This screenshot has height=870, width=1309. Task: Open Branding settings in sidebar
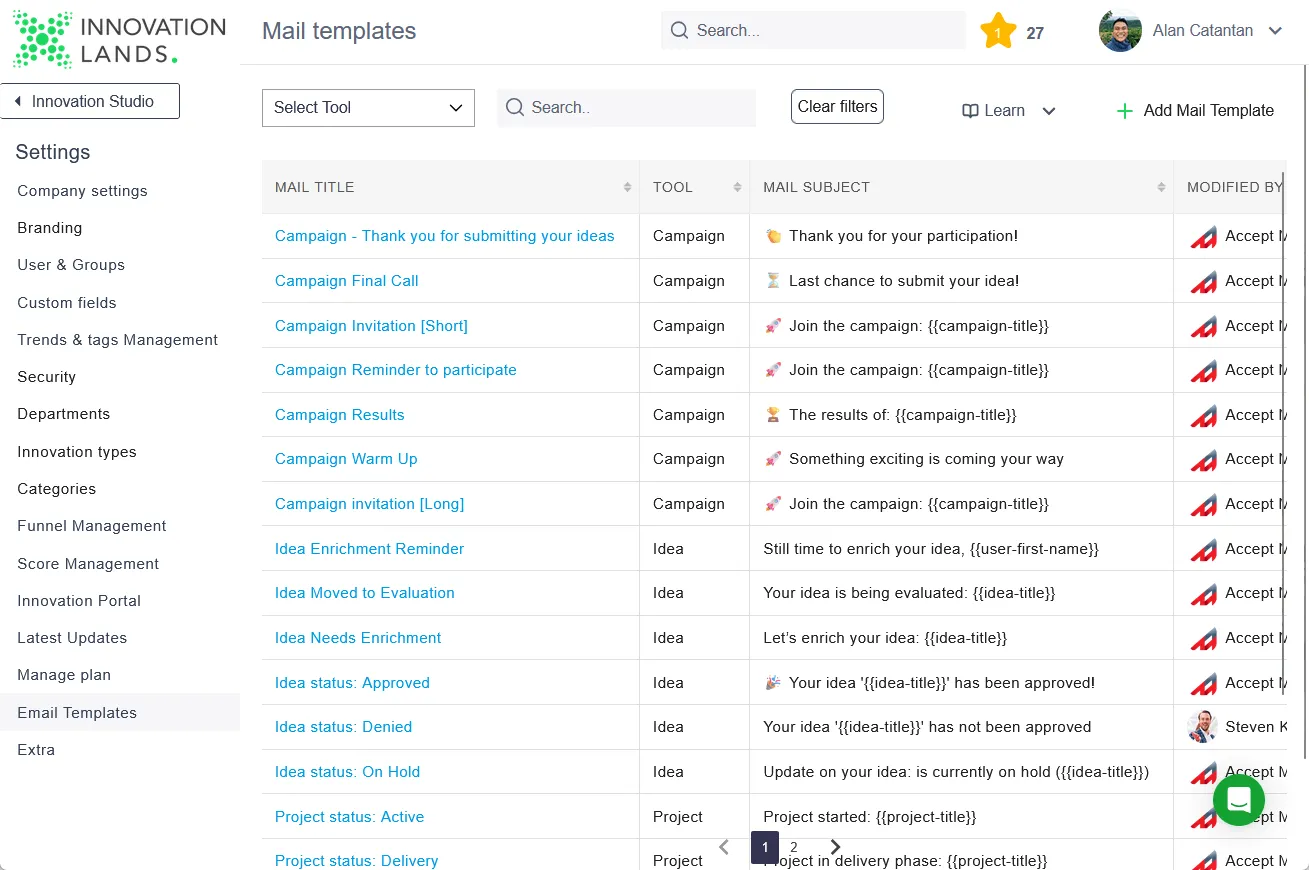click(50, 228)
